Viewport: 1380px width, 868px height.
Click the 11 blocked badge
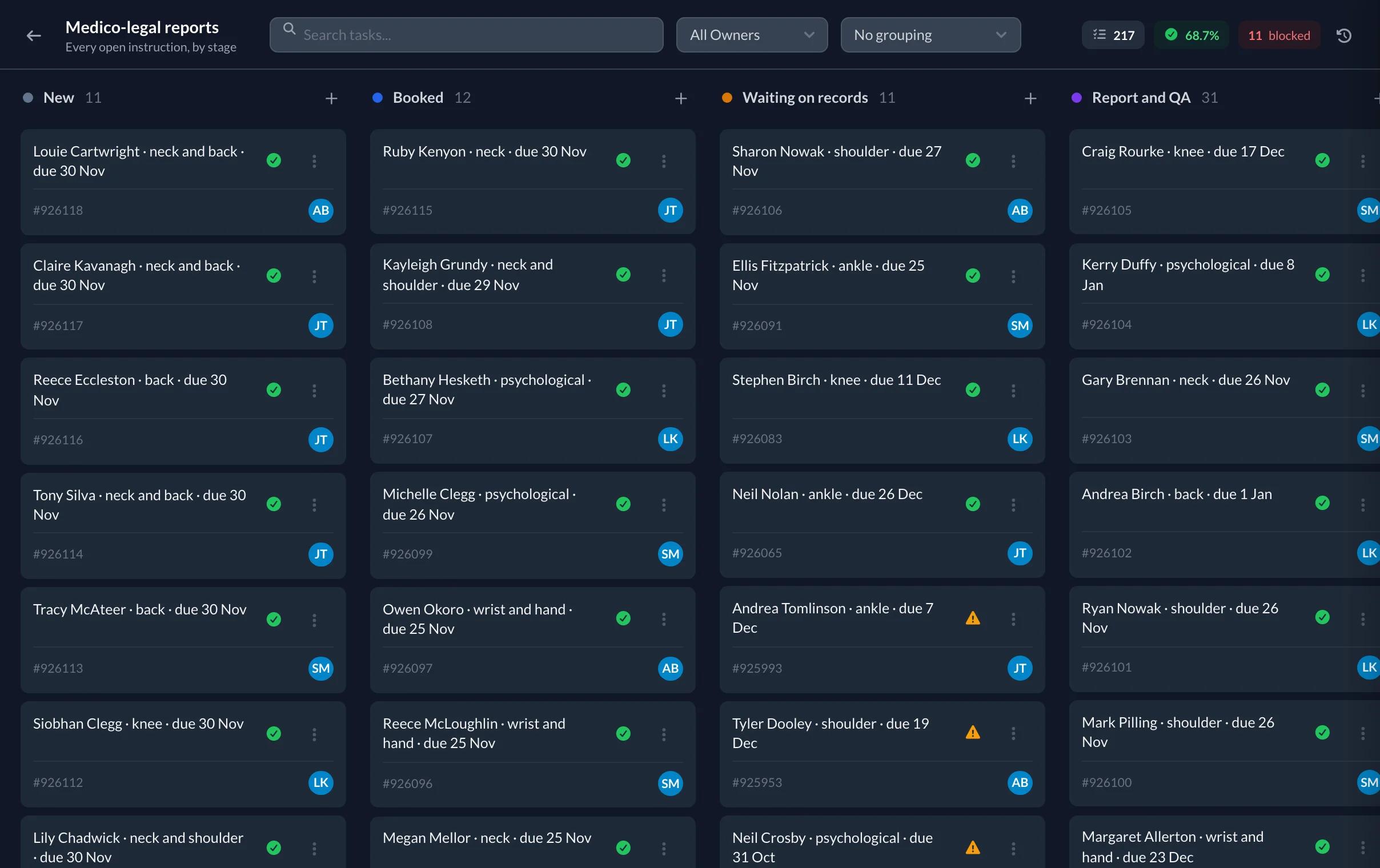click(1279, 35)
